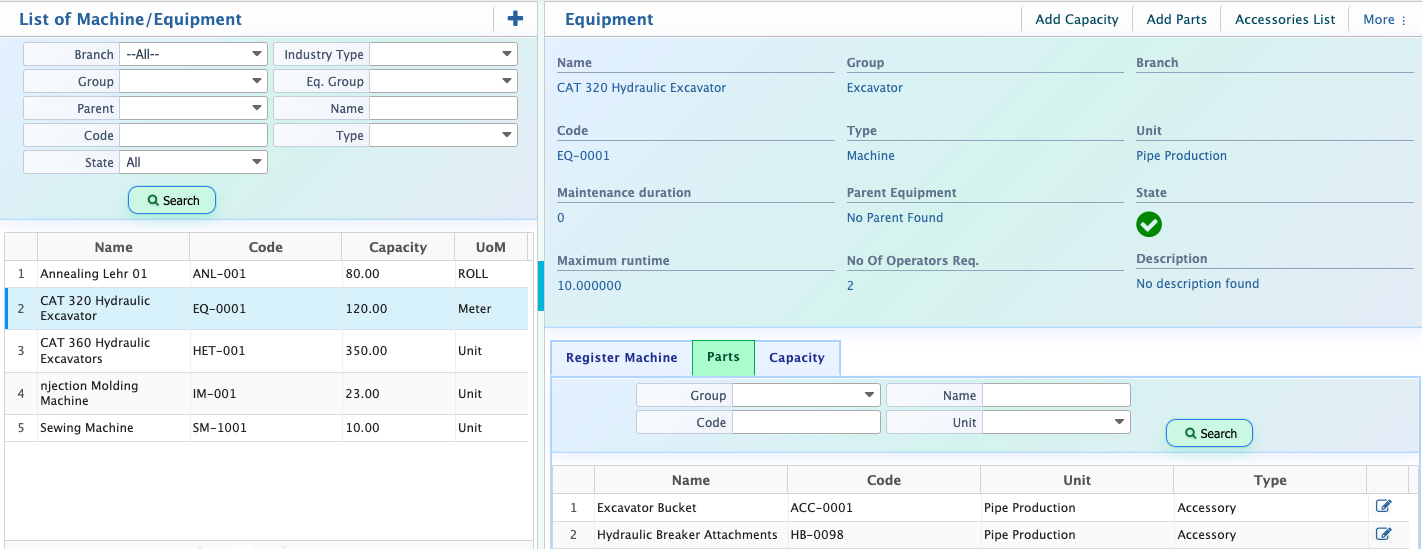Click capacity value 350.00
The image size is (1422, 549).
pyautogui.click(x=398, y=351)
